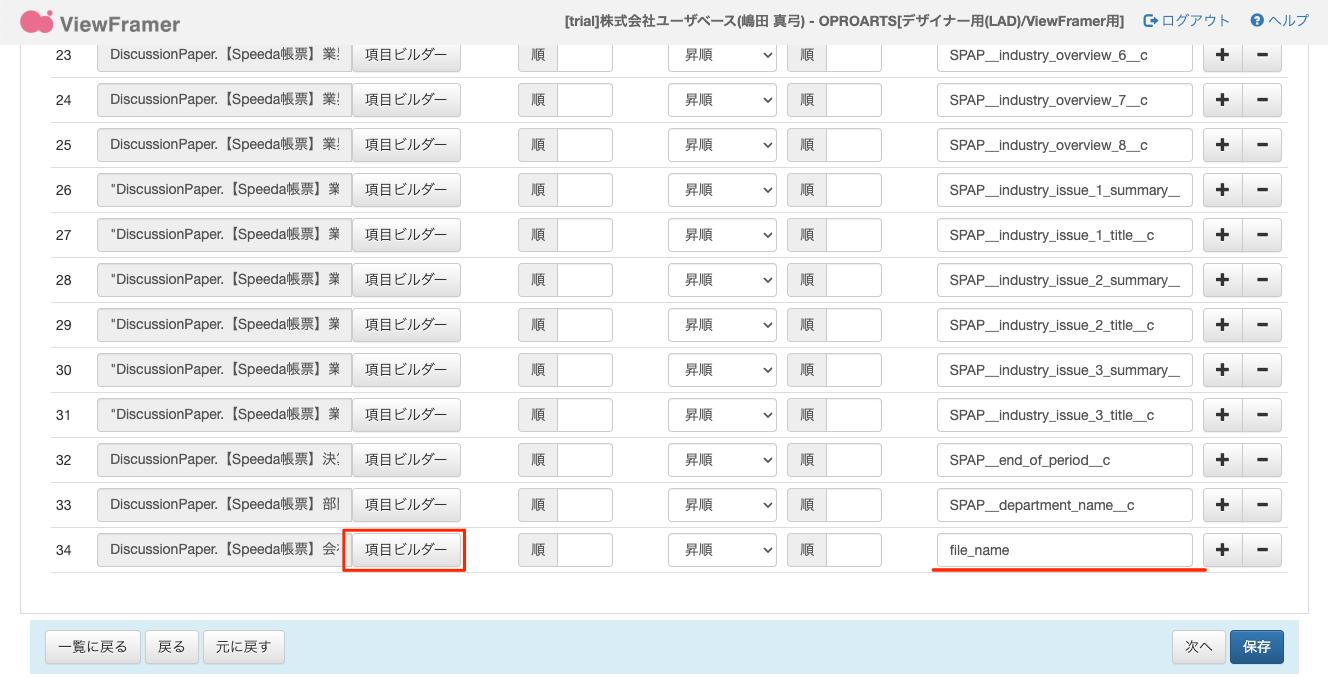Click the ログアウト logout link
This screenshot has width=1328, height=678.
pyautogui.click(x=1187, y=21)
